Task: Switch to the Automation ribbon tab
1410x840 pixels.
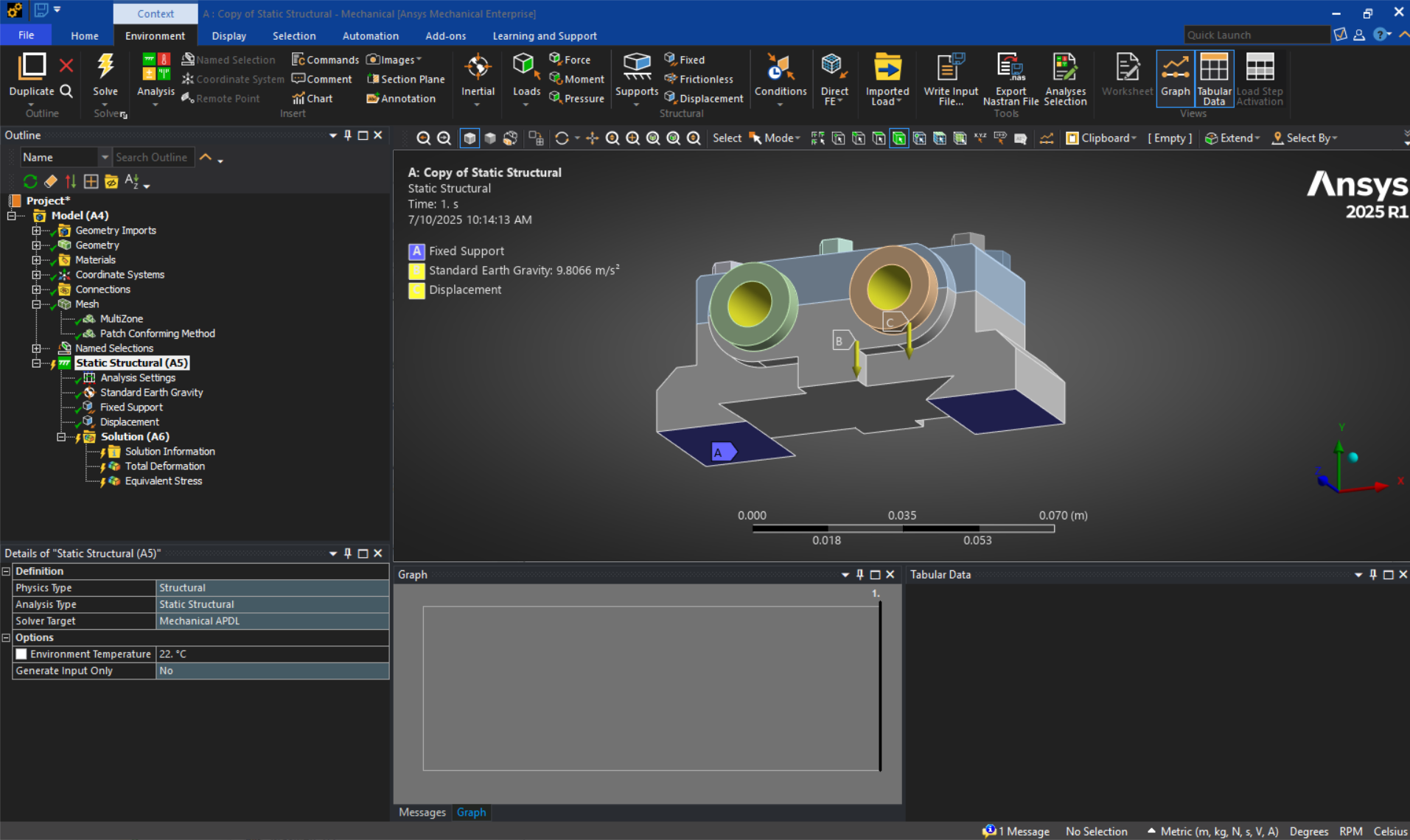Action: pyautogui.click(x=370, y=35)
